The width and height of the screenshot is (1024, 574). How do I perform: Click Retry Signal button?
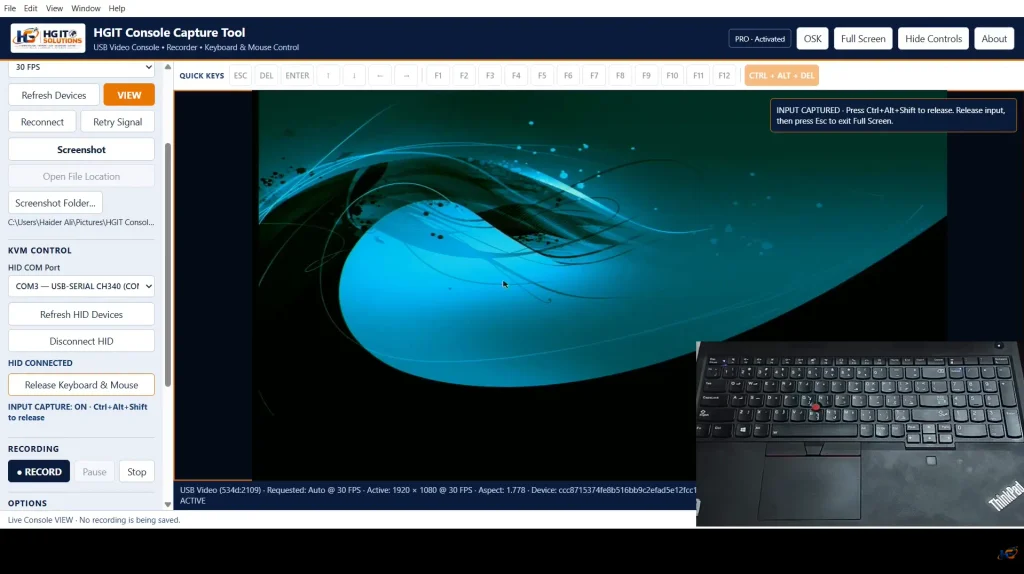pos(118,121)
